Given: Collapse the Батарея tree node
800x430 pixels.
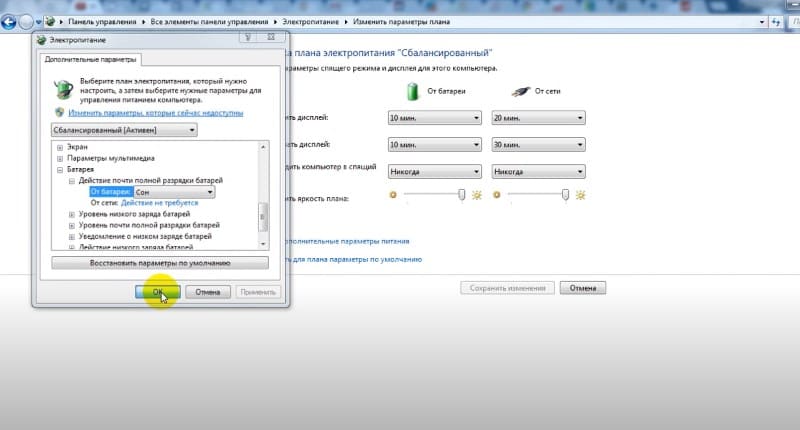Looking at the screenshot, I should point(60,170).
